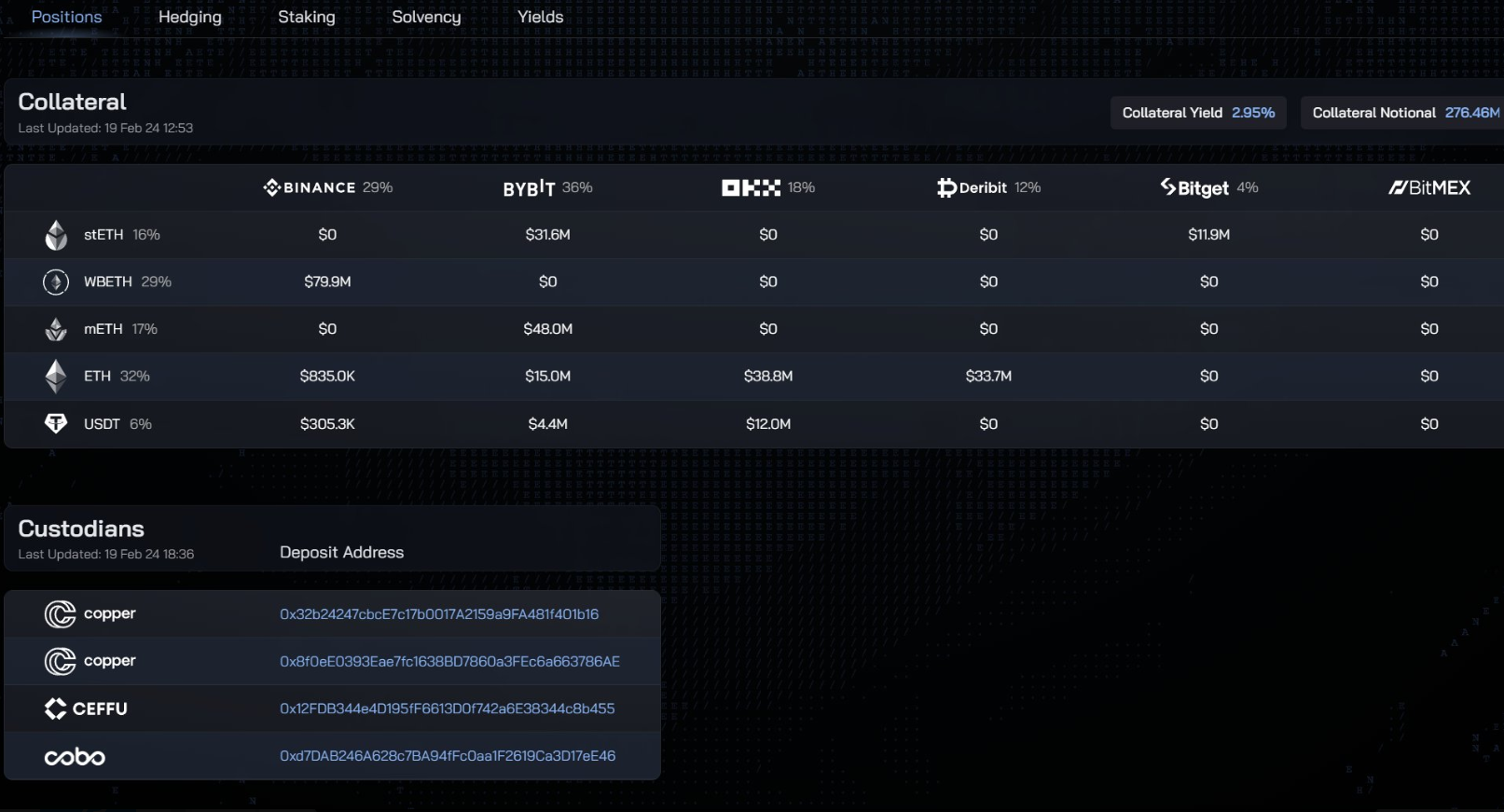Switch to the Hedging tab

[190, 17]
